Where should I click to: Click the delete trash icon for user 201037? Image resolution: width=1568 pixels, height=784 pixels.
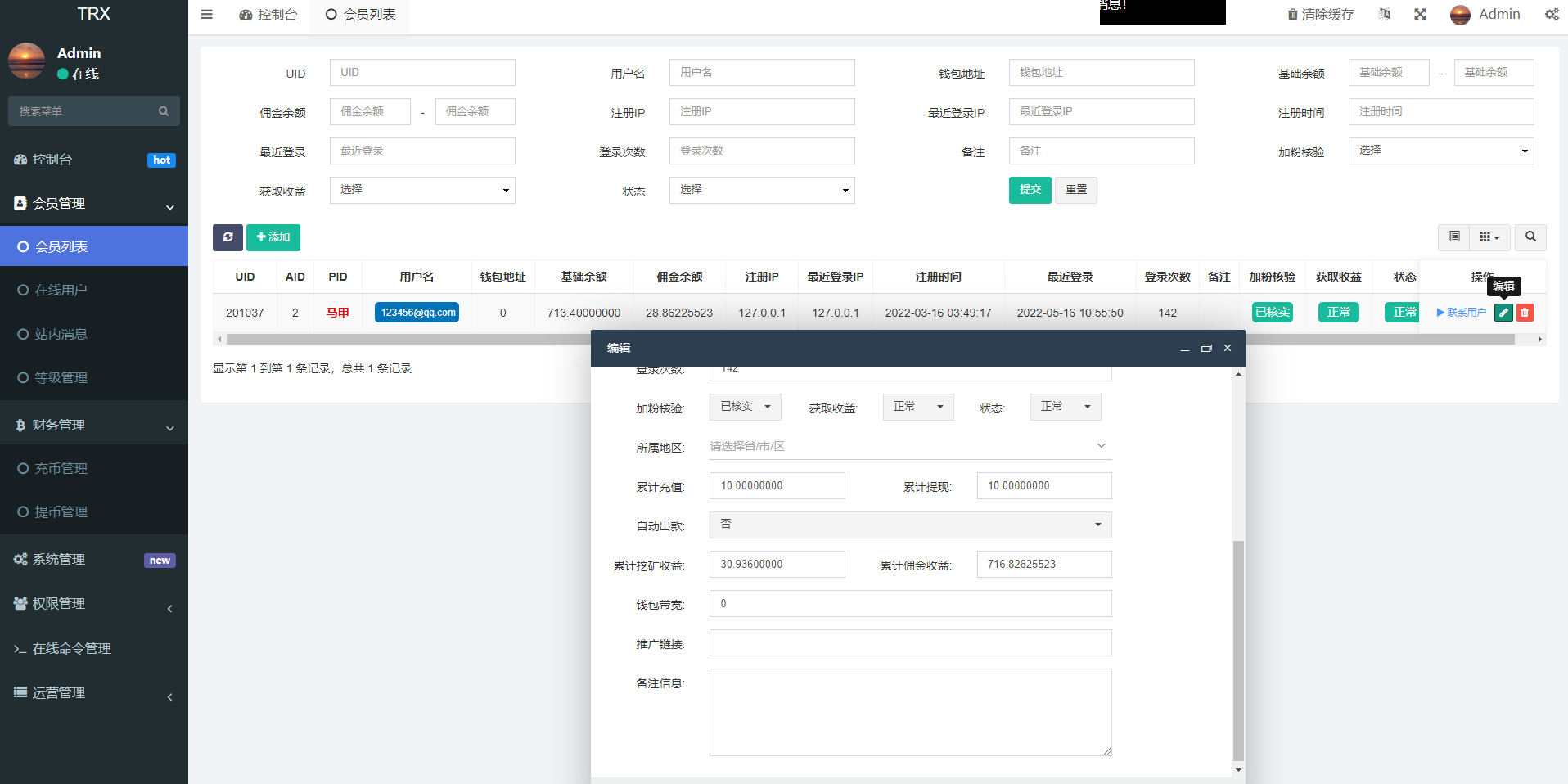1524,312
